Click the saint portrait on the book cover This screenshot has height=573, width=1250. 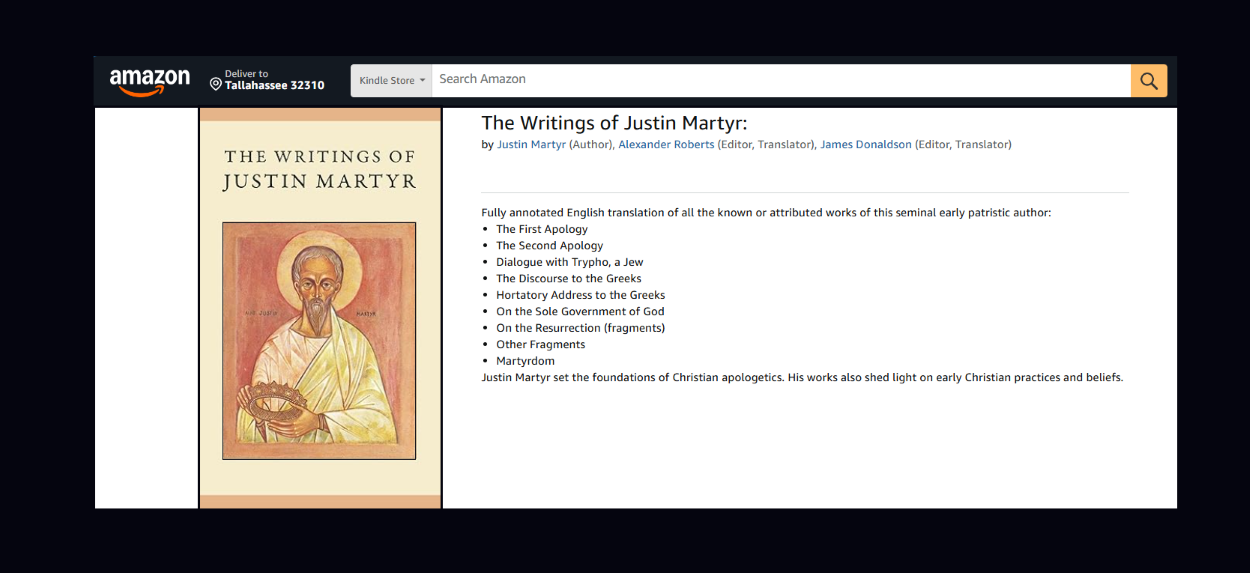[x=319, y=340]
